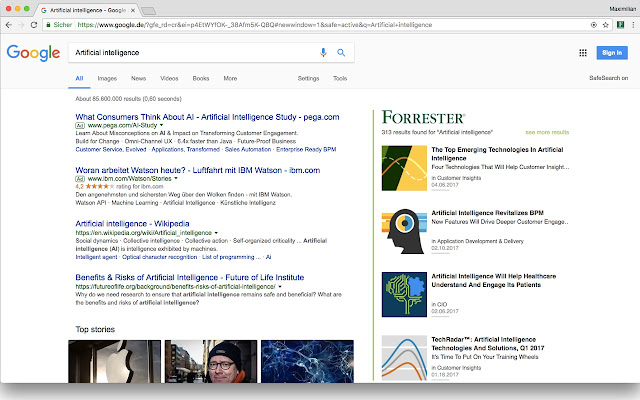Image resolution: width=640 pixels, height=400 pixels.
Task: Click see more results in Forrester panel
Action: (x=547, y=132)
